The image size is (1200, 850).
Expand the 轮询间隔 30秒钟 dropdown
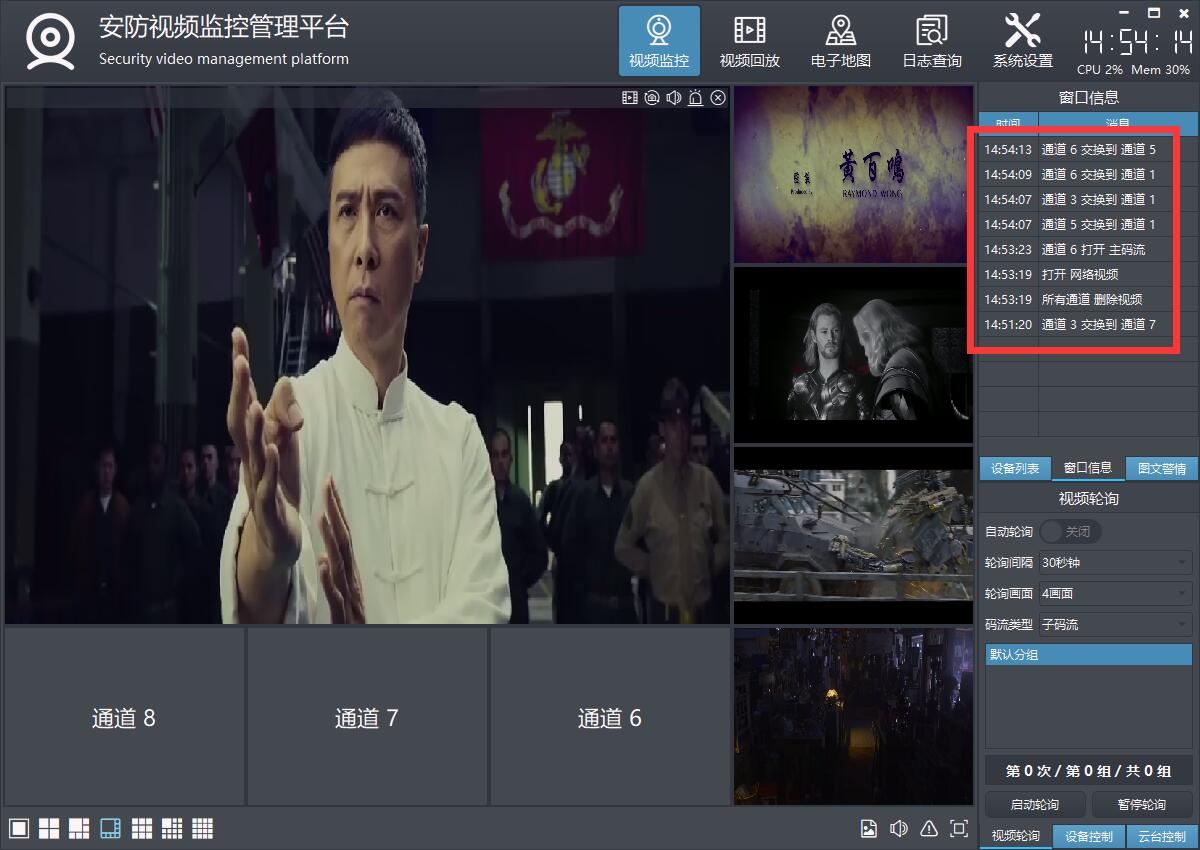click(x=1115, y=562)
